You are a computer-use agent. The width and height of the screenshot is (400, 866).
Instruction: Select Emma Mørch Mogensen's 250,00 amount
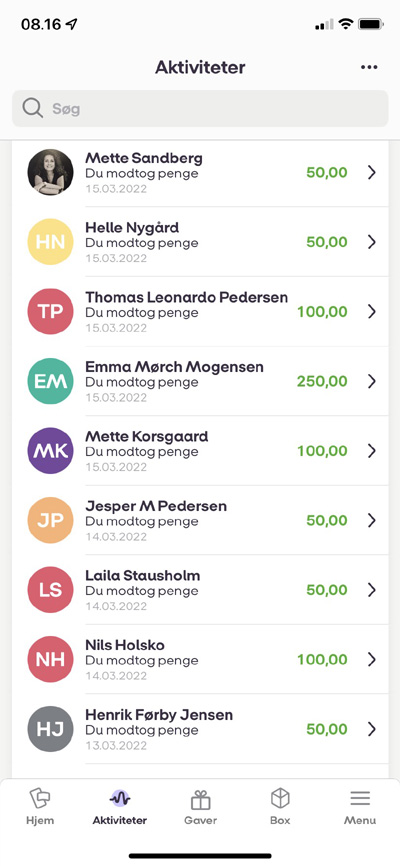(x=322, y=381)
